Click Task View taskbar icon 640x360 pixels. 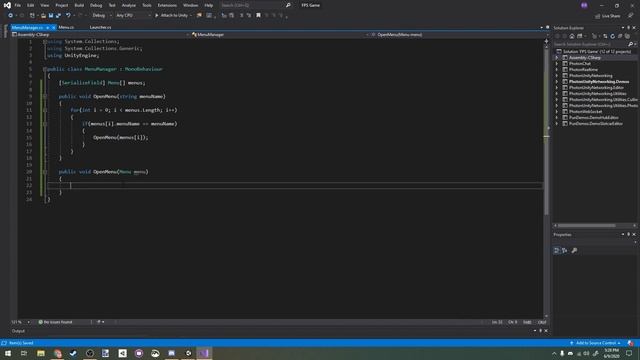[24, 353]
